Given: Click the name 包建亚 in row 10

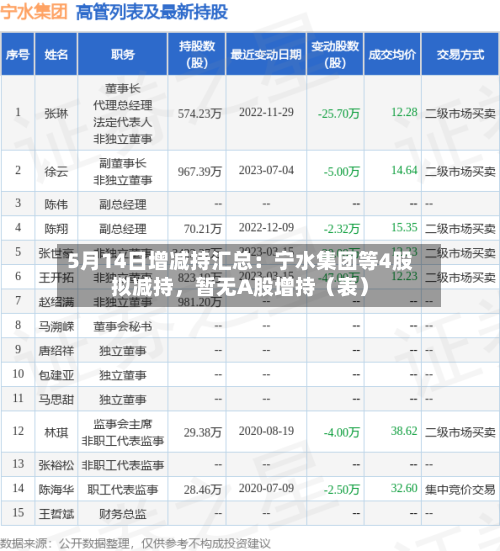Looking at the screenshot, I should pos(56,375).
